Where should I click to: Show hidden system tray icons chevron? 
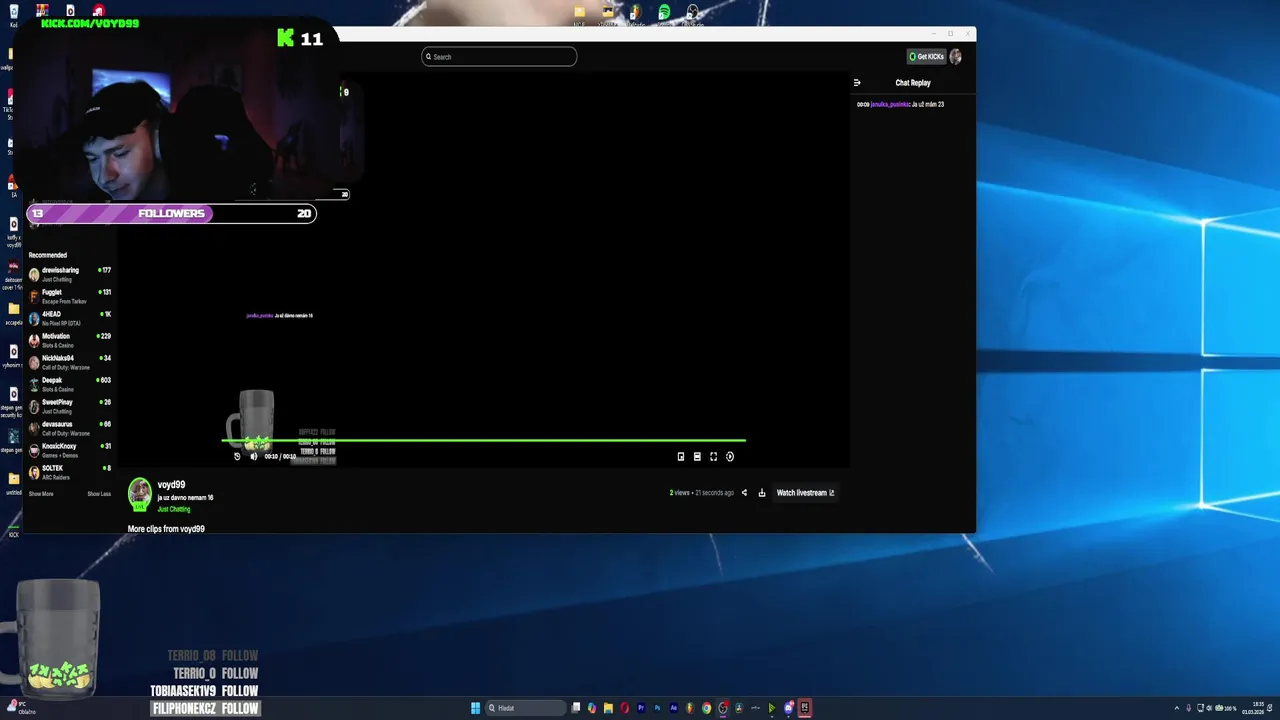click(1177, 708)
